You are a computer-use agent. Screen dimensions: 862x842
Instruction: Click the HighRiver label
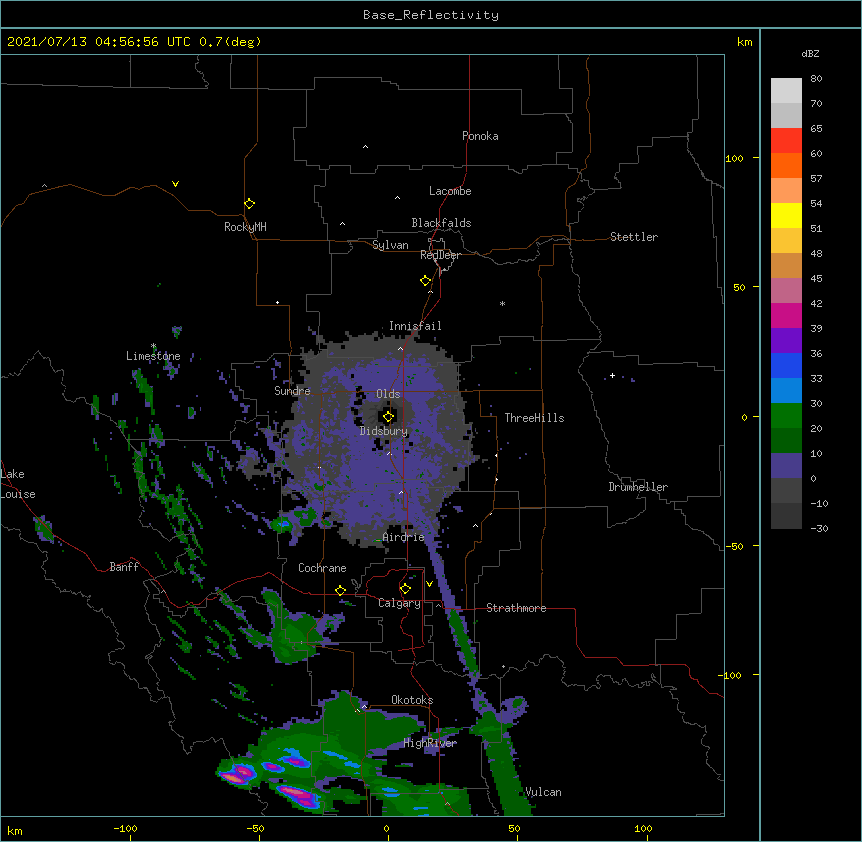[430, 743]
